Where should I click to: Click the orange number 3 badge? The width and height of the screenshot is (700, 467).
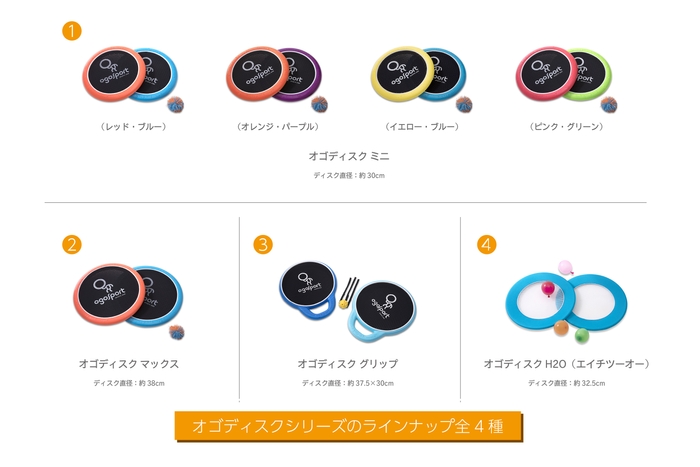[263, 245]
